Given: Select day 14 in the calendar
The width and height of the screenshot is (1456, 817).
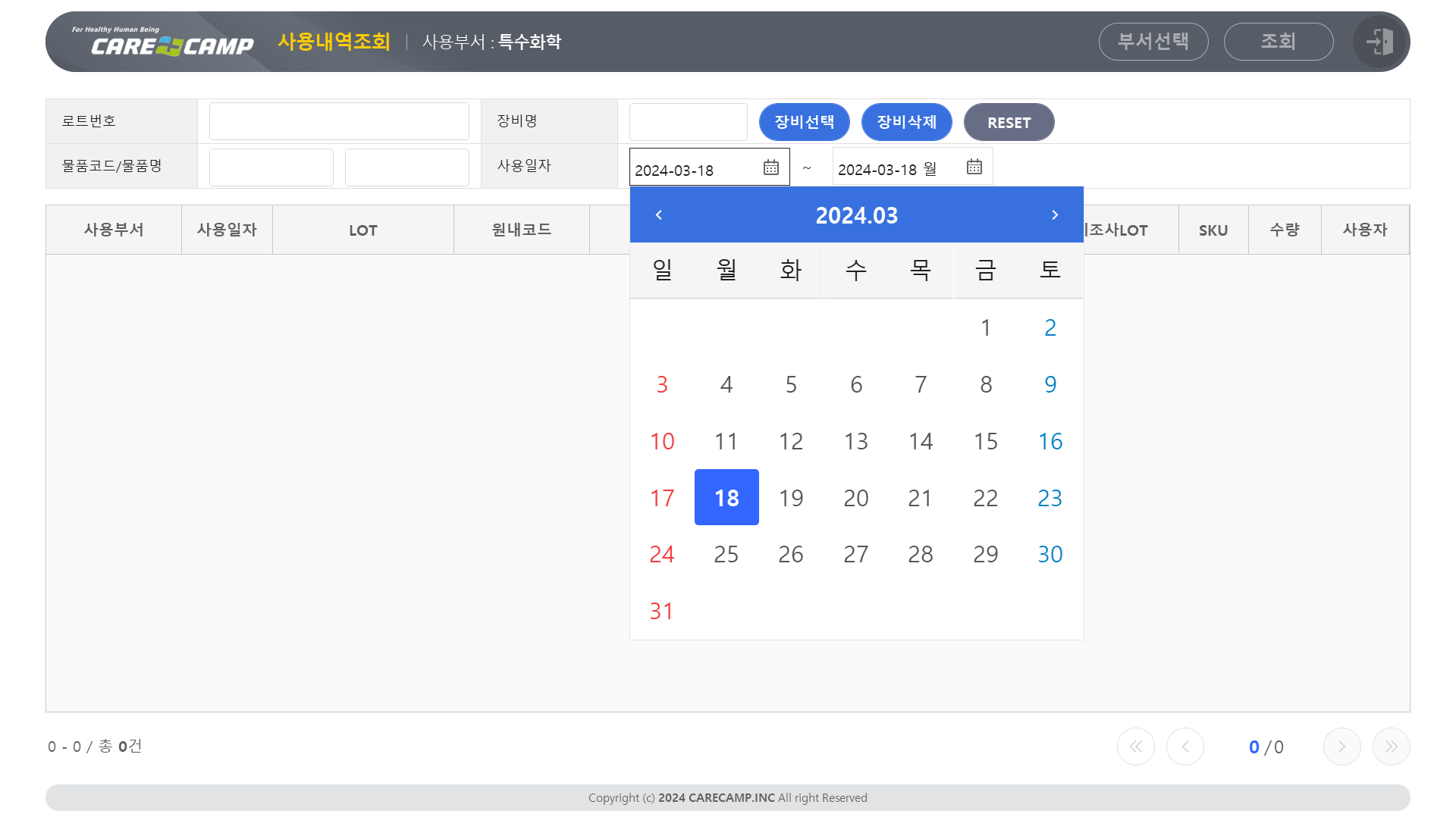Looking at the screenshot, I should 921,441.
